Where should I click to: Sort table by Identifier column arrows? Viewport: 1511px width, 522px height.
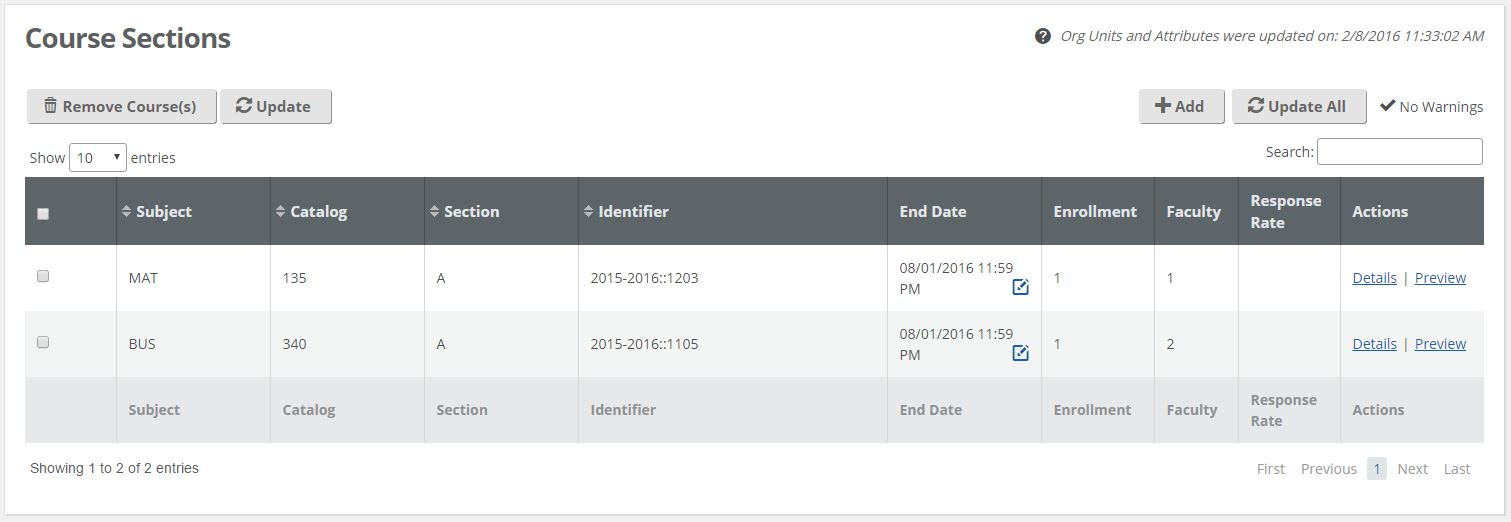tap(588, 211)
